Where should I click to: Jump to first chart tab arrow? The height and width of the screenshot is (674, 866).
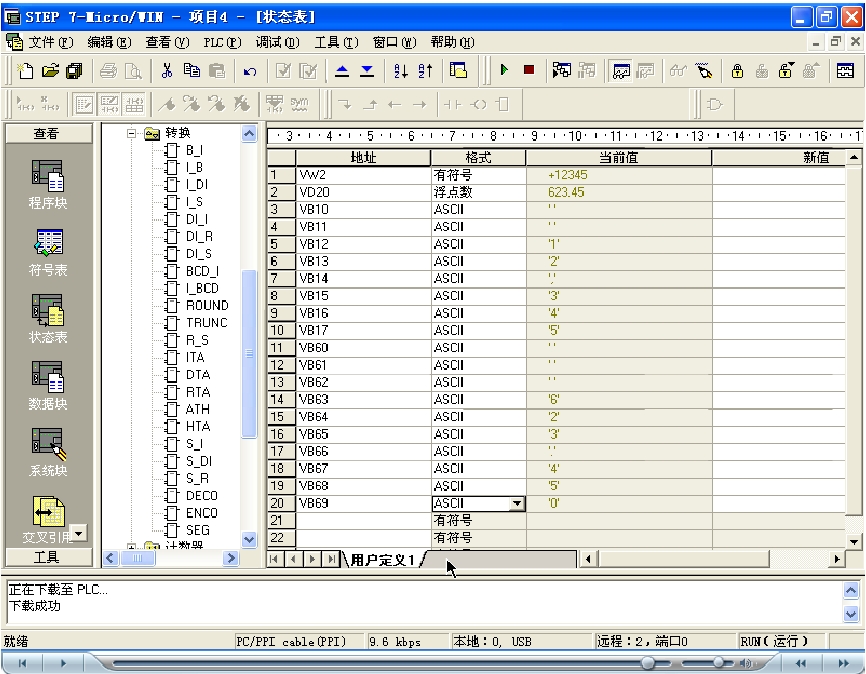[x=274, y=559]
